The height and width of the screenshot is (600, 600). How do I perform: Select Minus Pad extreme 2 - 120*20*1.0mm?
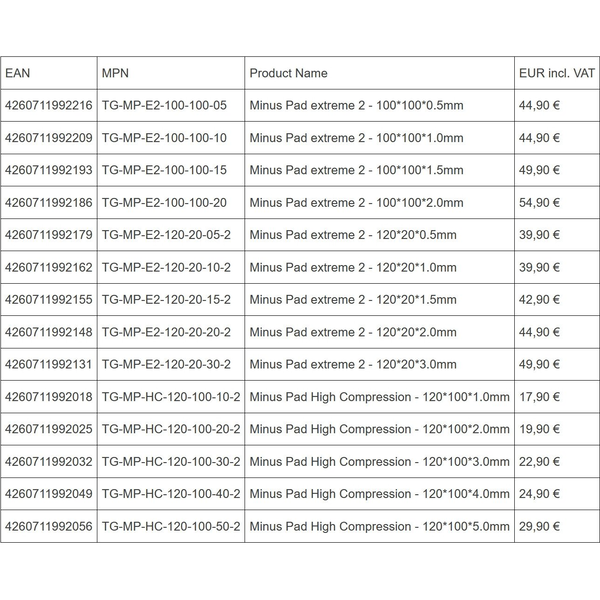click(x=353, y=267)
